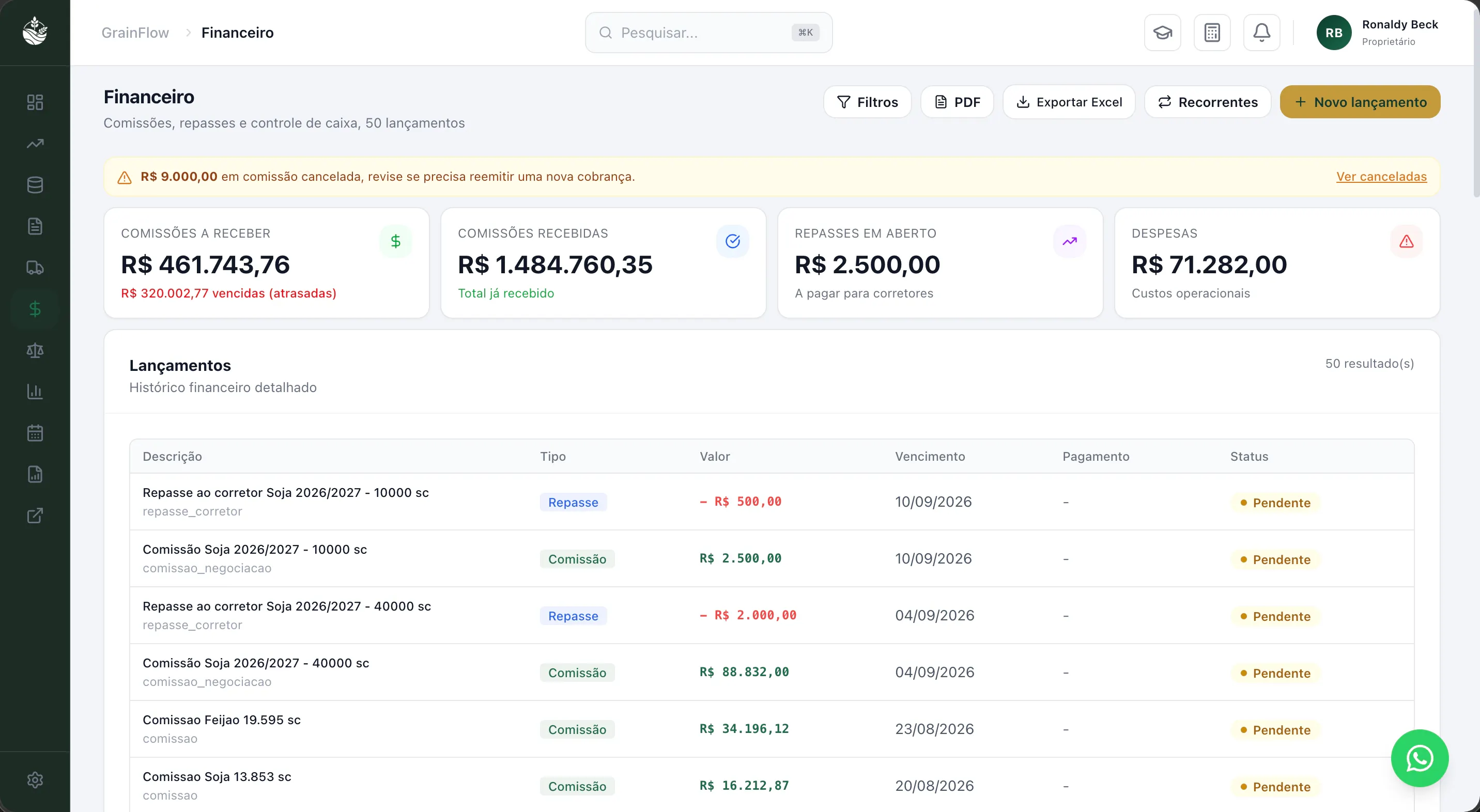Open row Comissão Soja 2026/2027 - 40000 sc
This screenshot has height=812, width=1480.
pos(772,673)
